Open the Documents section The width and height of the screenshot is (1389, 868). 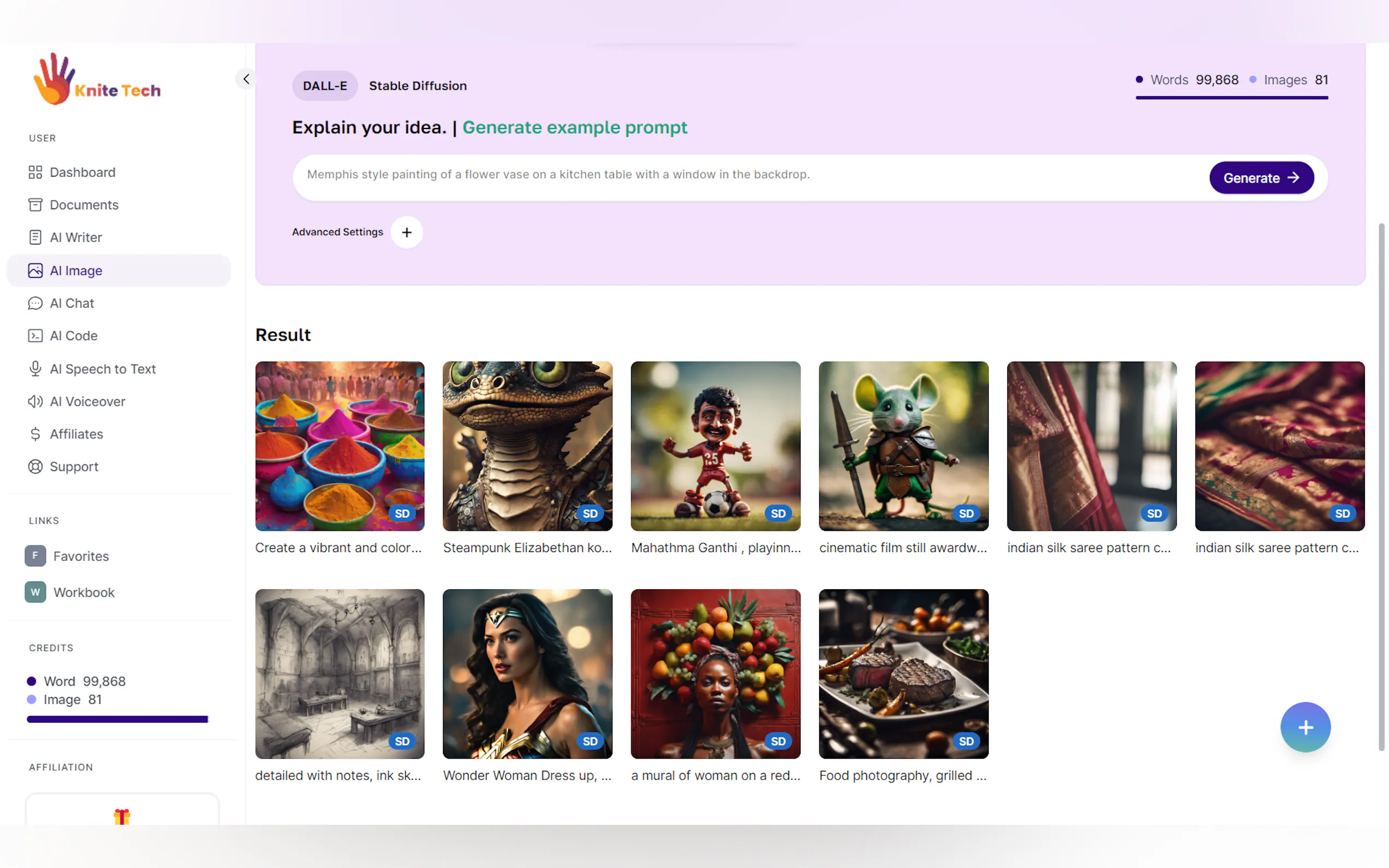[x=84, y=205]
